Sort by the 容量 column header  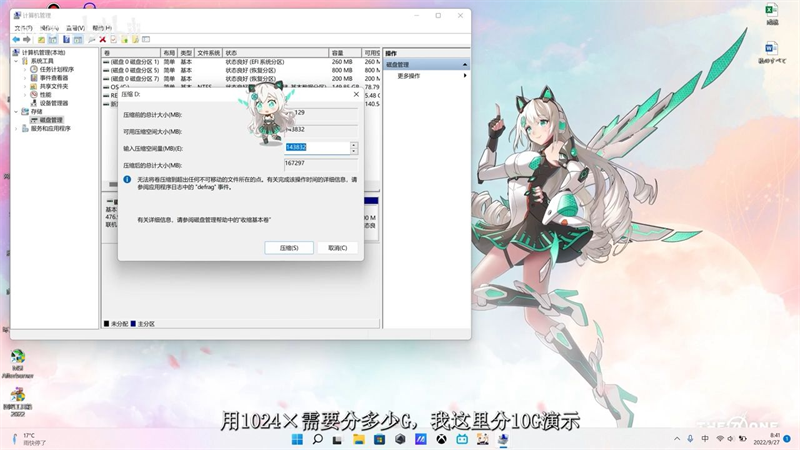pos(345,53)
